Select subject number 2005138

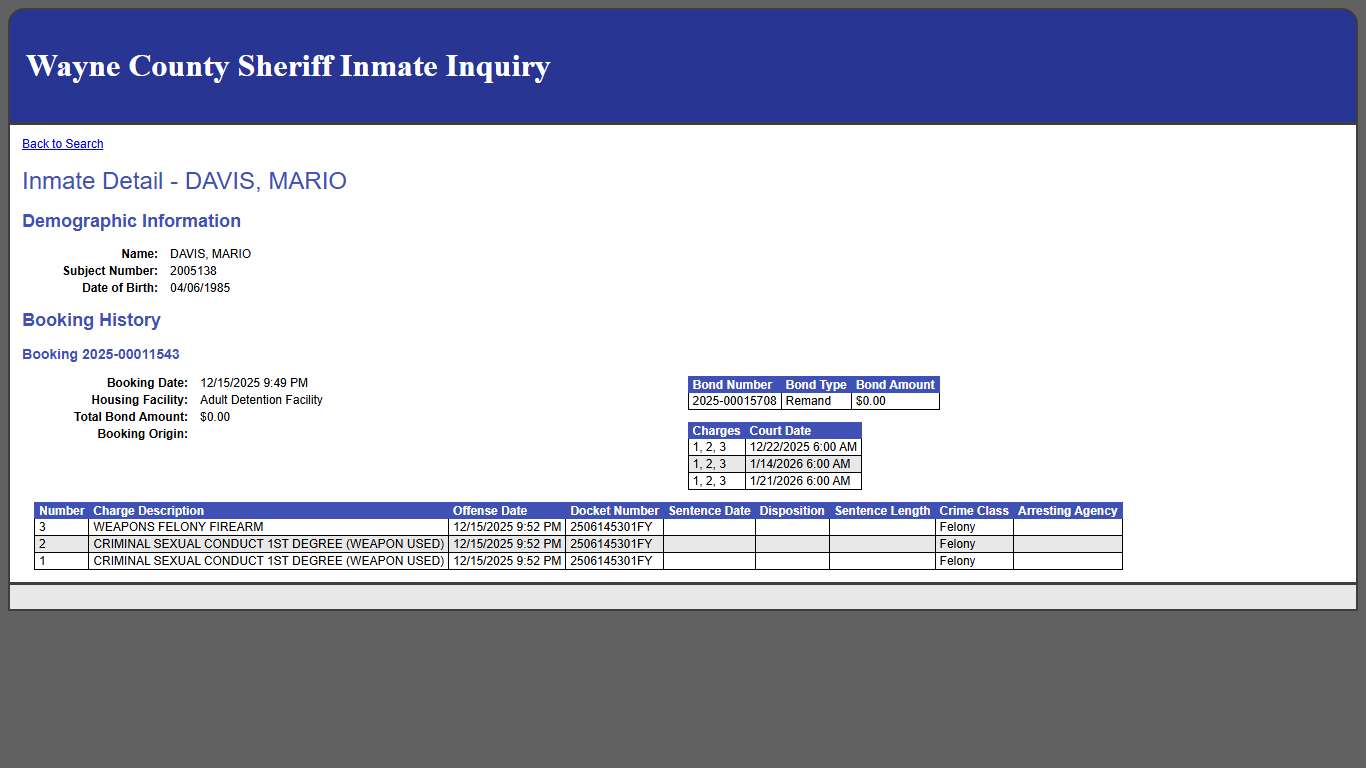[193, 271]
